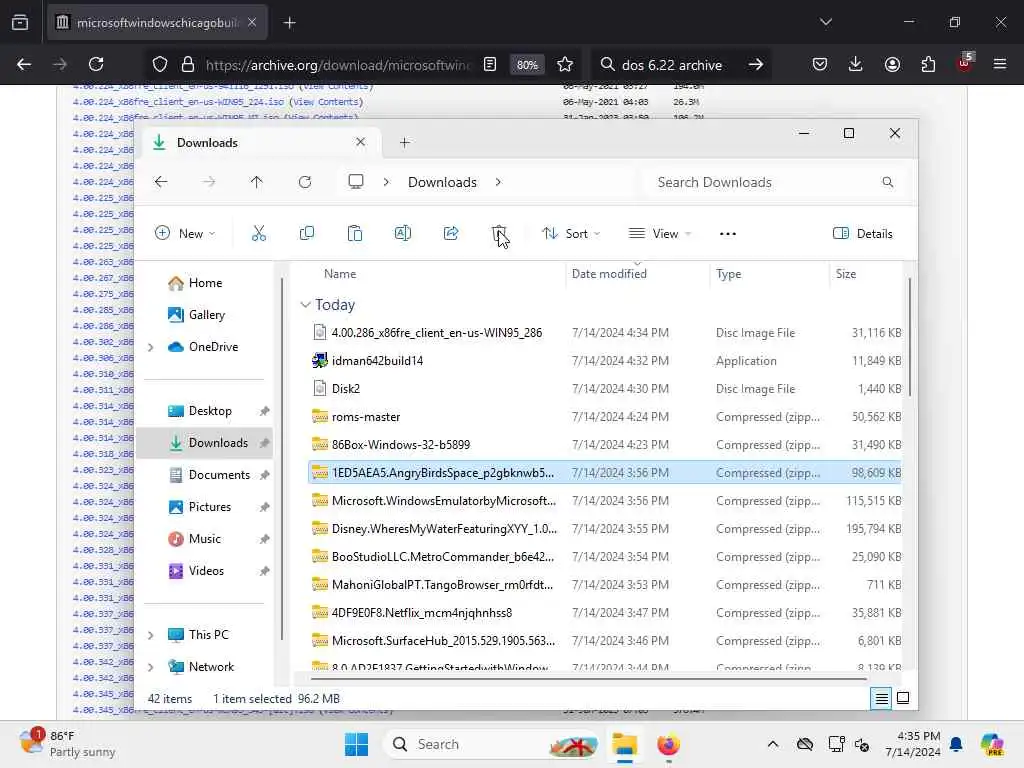Open Windows Start menu
This screenshot has width=1024, height=768.
point(357,744)
